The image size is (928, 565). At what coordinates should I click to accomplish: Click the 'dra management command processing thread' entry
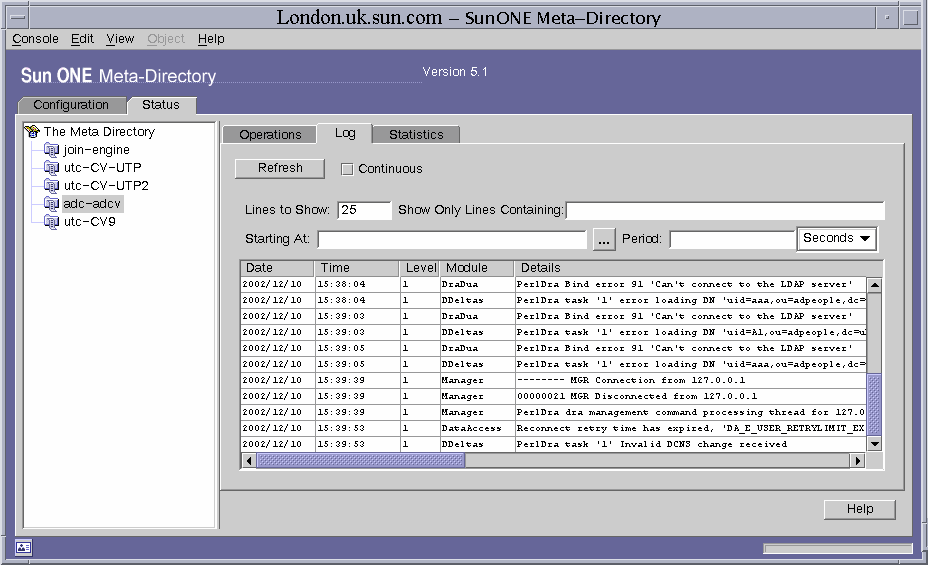click(691, 412)
